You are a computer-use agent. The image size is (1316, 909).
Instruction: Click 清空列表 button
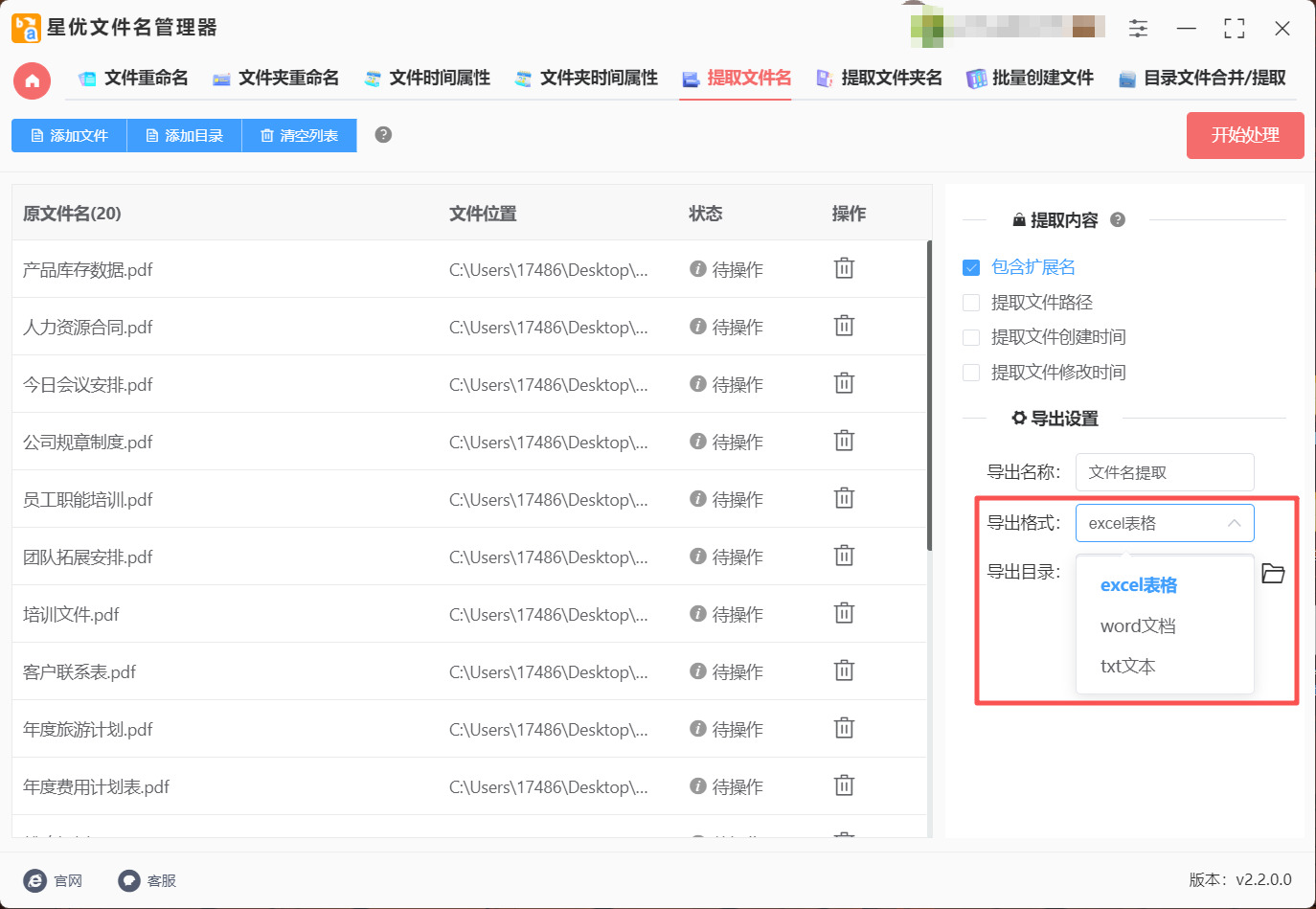click(x=299, y=136)
